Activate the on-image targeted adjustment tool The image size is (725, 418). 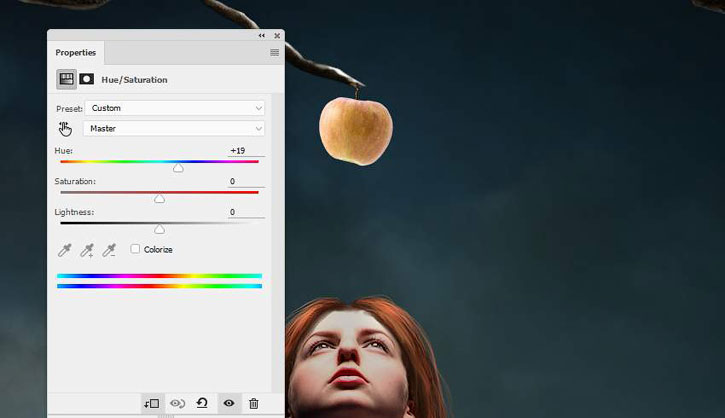65,129
